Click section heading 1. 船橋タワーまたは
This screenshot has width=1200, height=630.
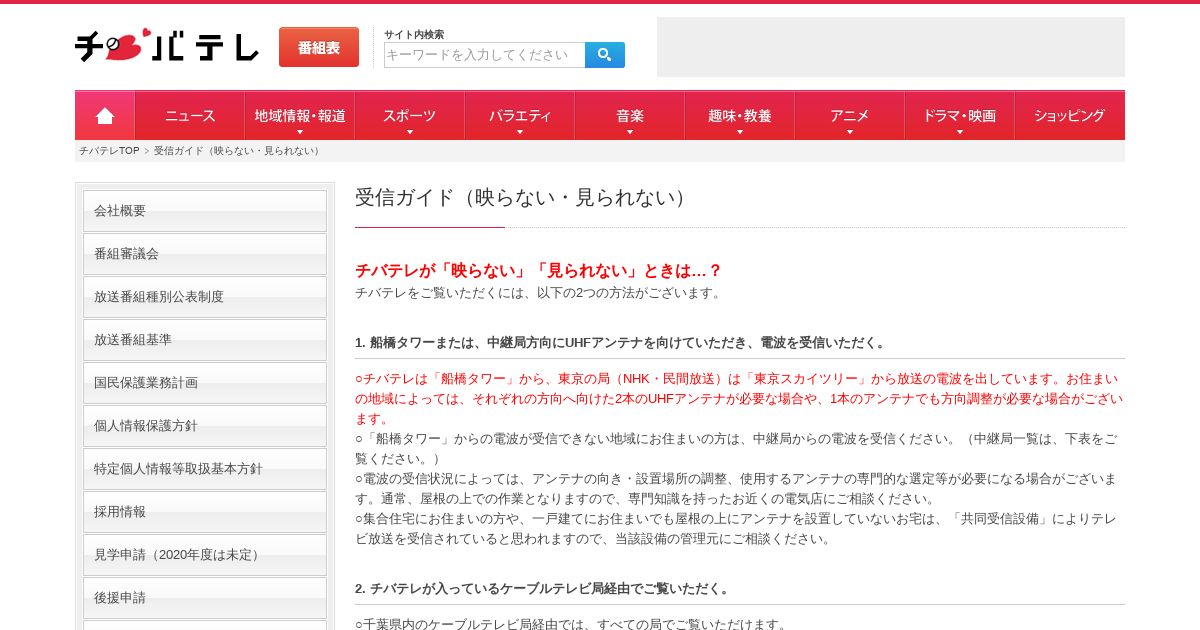pos(622,343)
